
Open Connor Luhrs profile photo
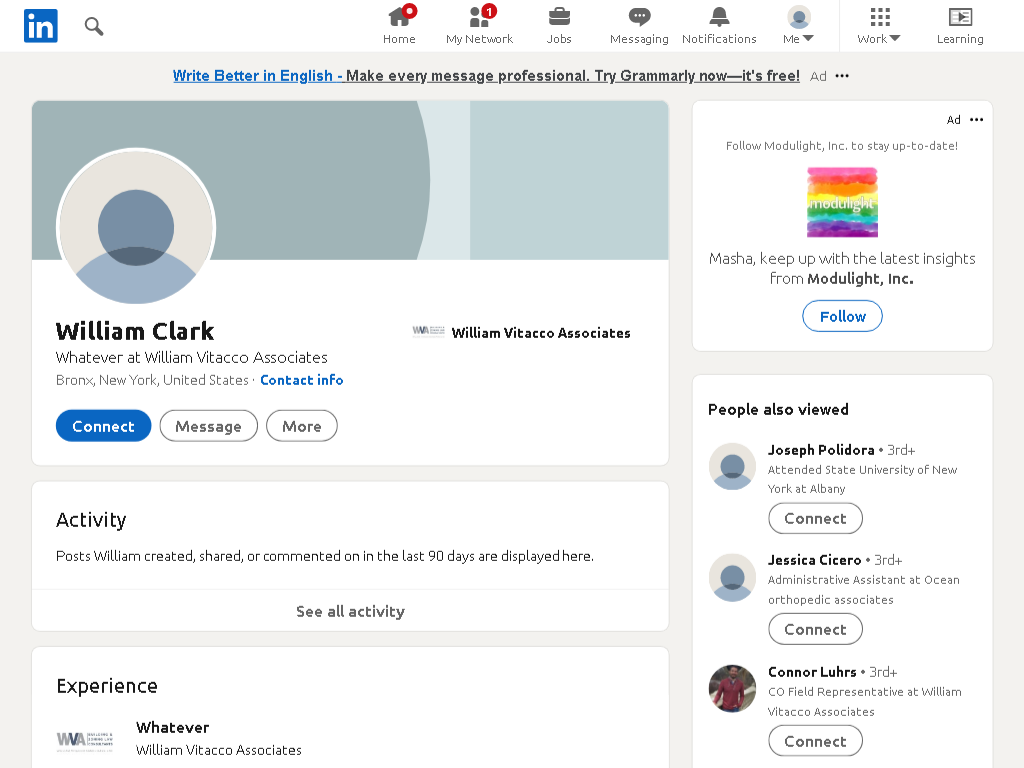pyautogui.click(x=732, y=688)
